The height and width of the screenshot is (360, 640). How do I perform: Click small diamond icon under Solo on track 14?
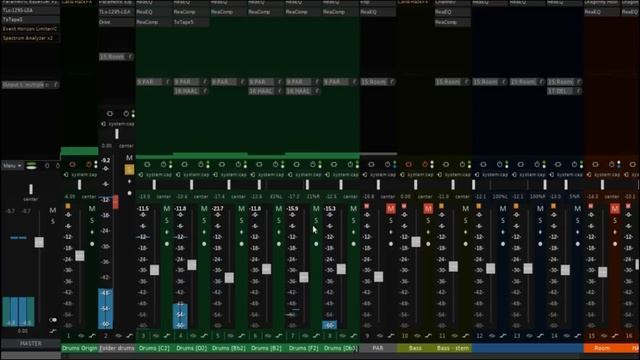pyautogui.click(x=578, y=232)
